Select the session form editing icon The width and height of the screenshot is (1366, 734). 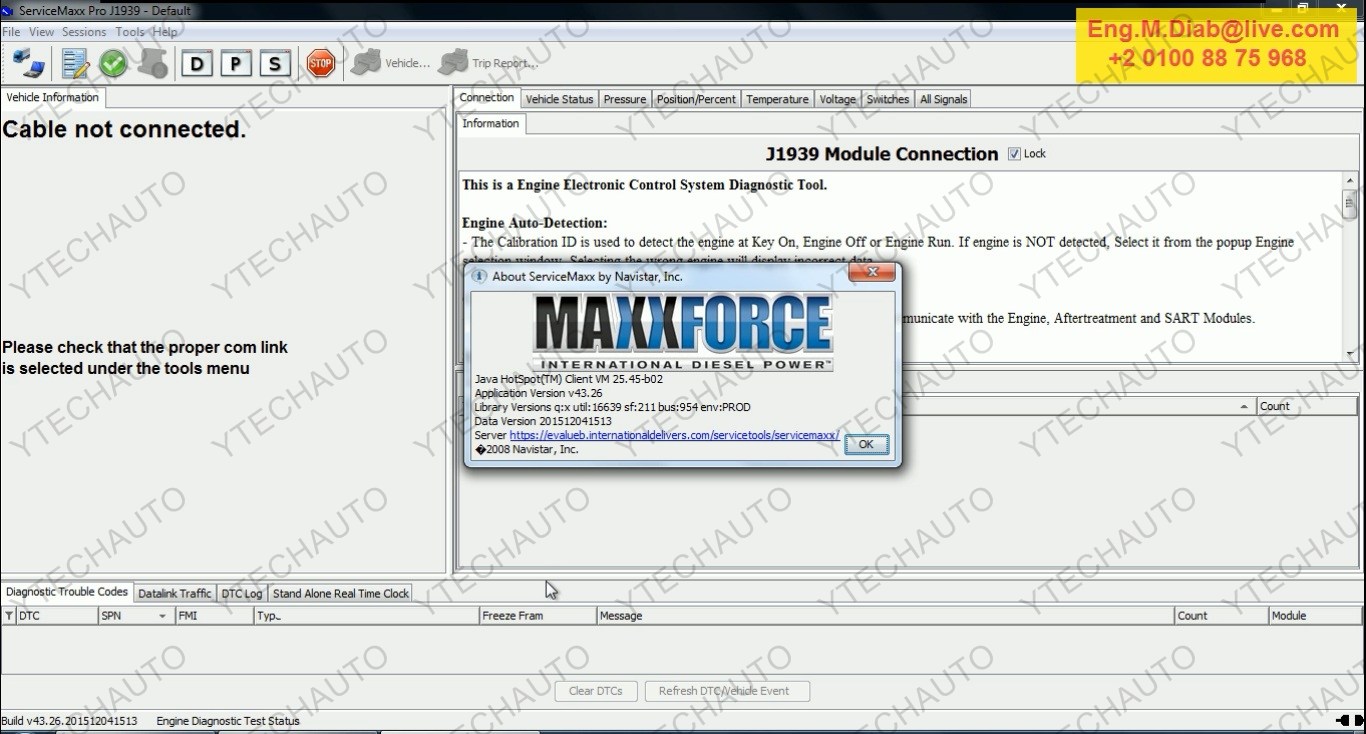pyautogui.click(x=75, y=62)
